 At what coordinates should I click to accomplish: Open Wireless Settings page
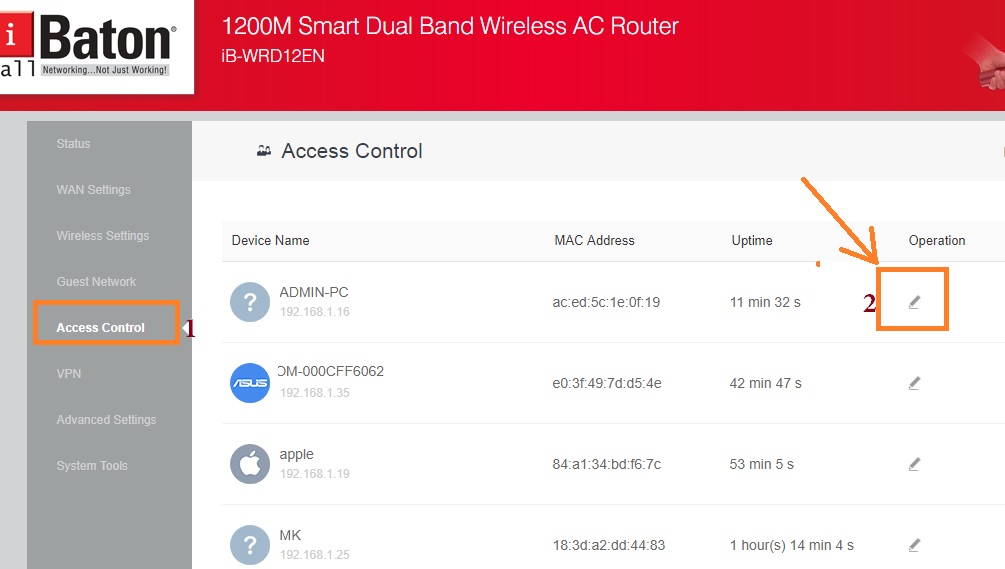(102, 236)
